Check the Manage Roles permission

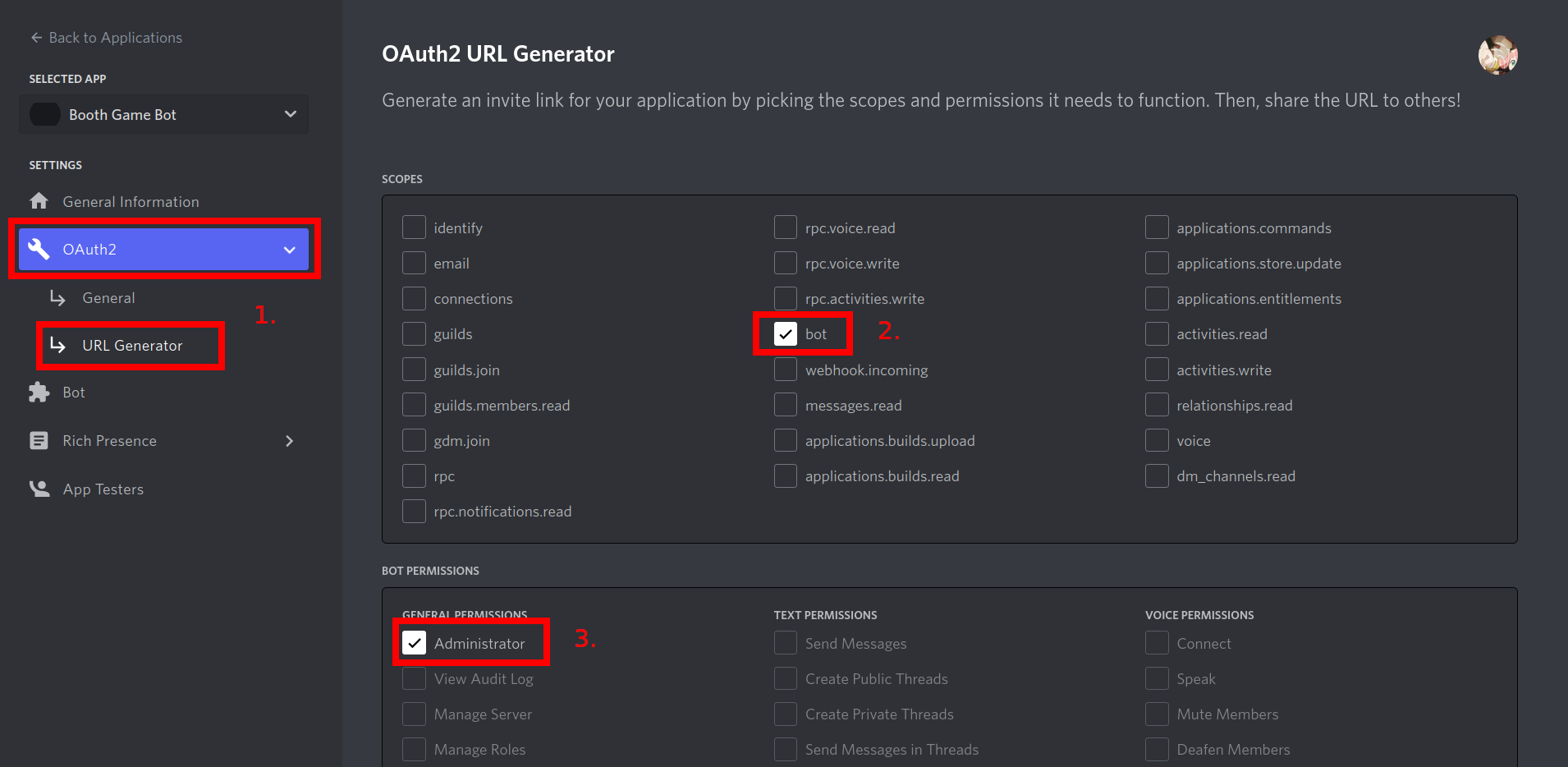coord(414,749)
